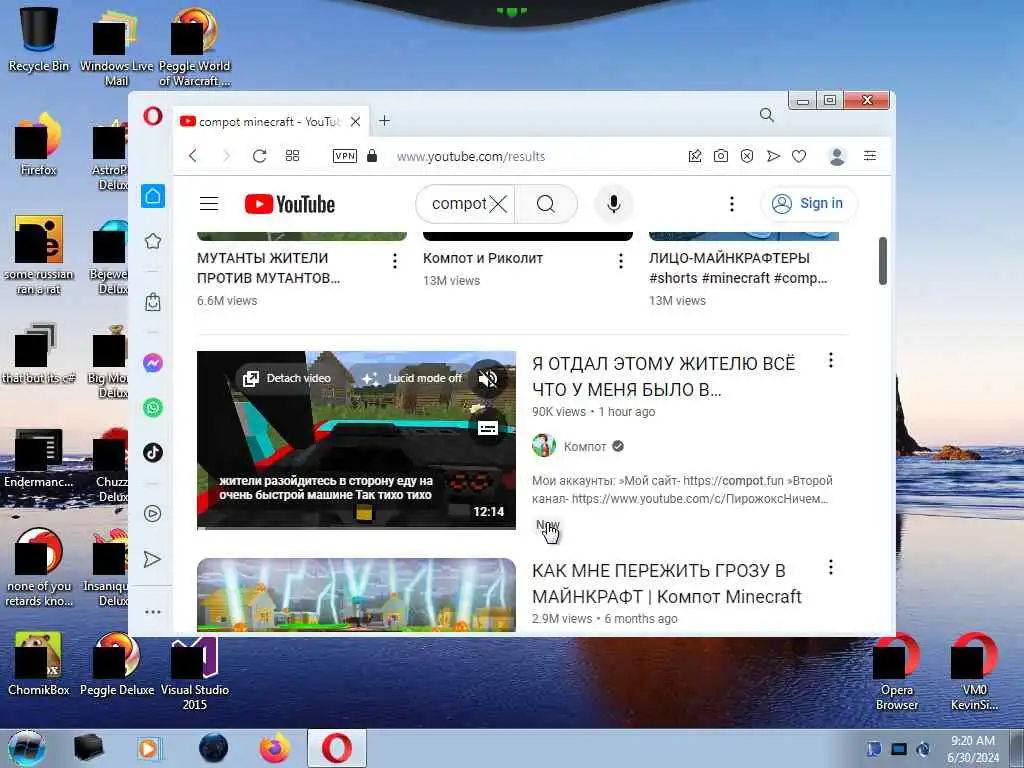Open the sidebar Flow paper-plane icon
This screenshot has width=1024, height=768.
click(x=152, y=559)
